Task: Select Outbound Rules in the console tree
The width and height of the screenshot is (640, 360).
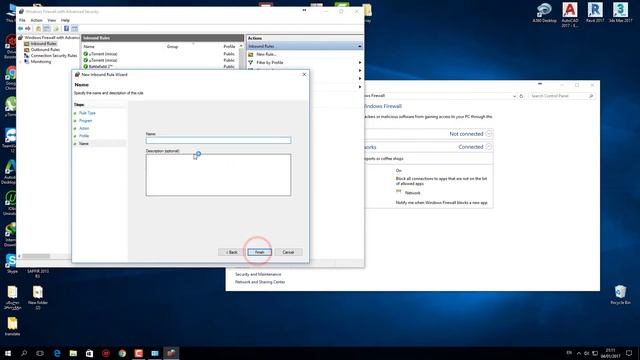Action: (45, 49)
